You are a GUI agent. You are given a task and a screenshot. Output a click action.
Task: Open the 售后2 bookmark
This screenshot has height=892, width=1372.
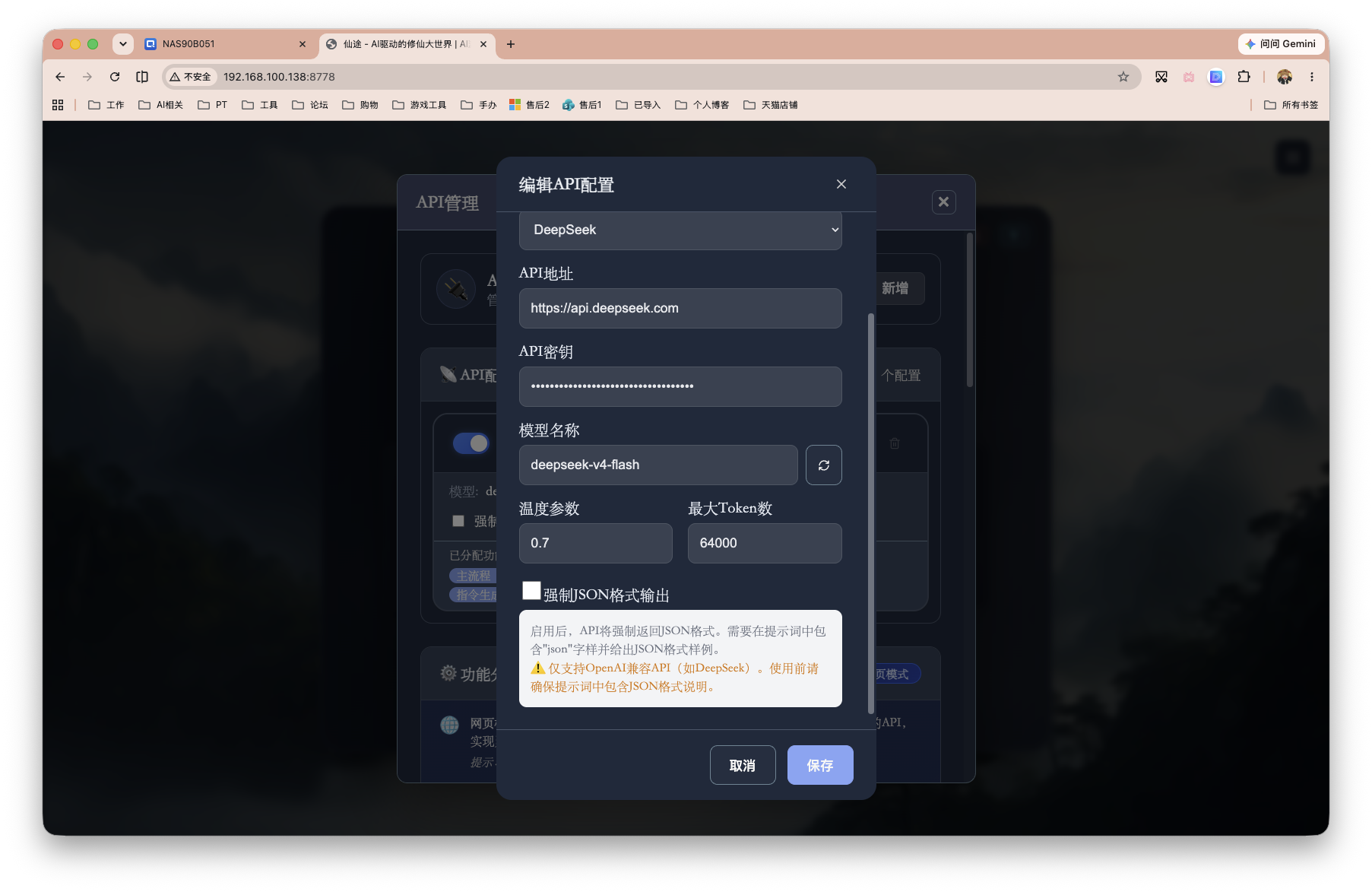(530, 105)
